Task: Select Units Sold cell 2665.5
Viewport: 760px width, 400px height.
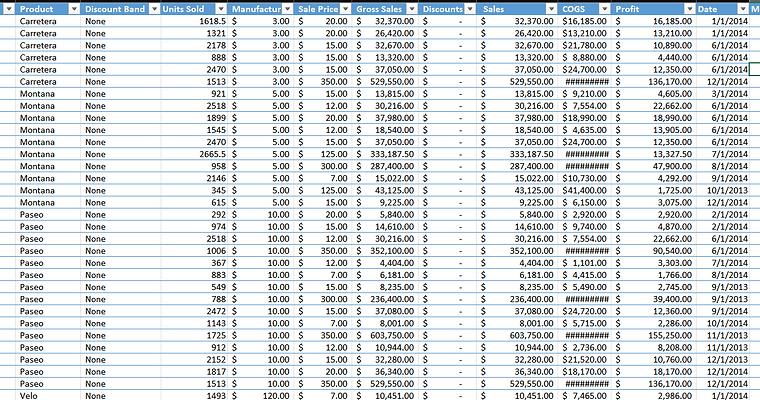Action: (x=194, y=154)
